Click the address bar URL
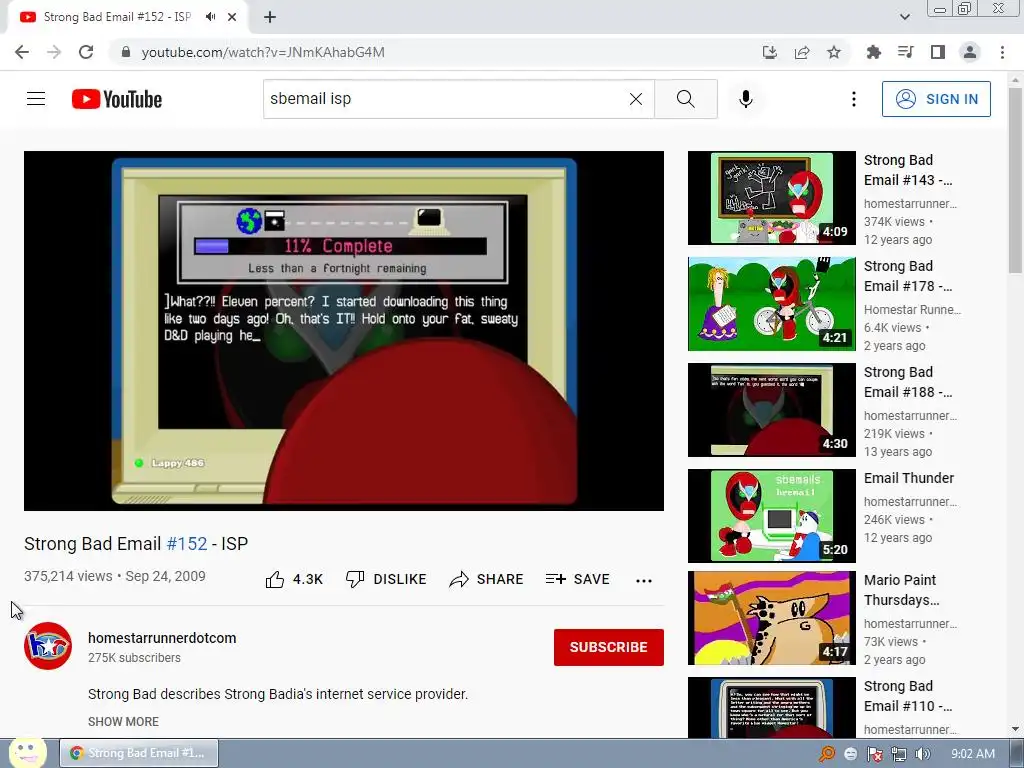Image resolution: width=1024 pixels, height=768 pixels. pyautogui.click(x=263, y=52)
